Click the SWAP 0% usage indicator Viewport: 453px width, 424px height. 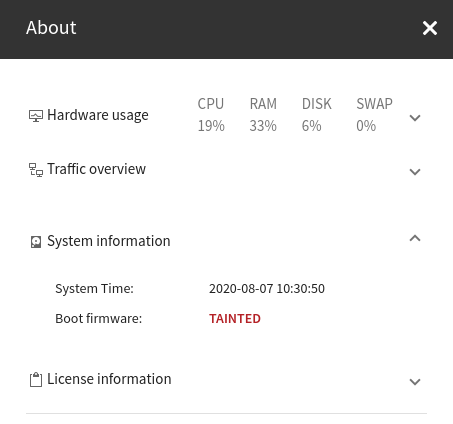point(374,115)
